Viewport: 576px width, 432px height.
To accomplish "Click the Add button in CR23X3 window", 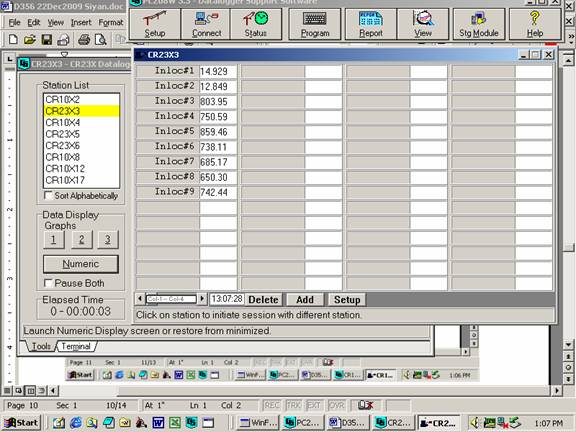I will pos(305,300).
